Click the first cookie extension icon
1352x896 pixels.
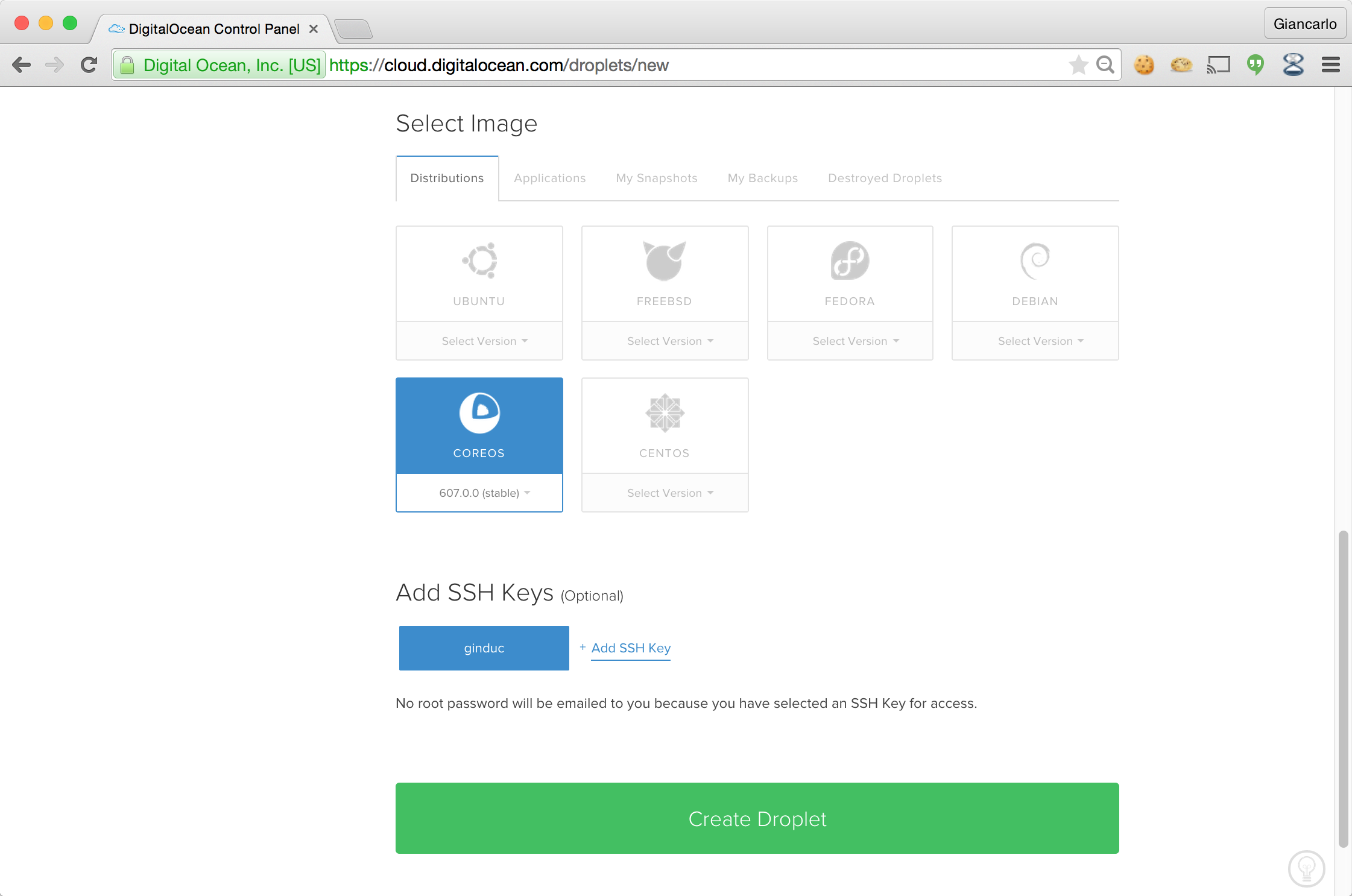pyautogui.click(x=1144, y=65)
